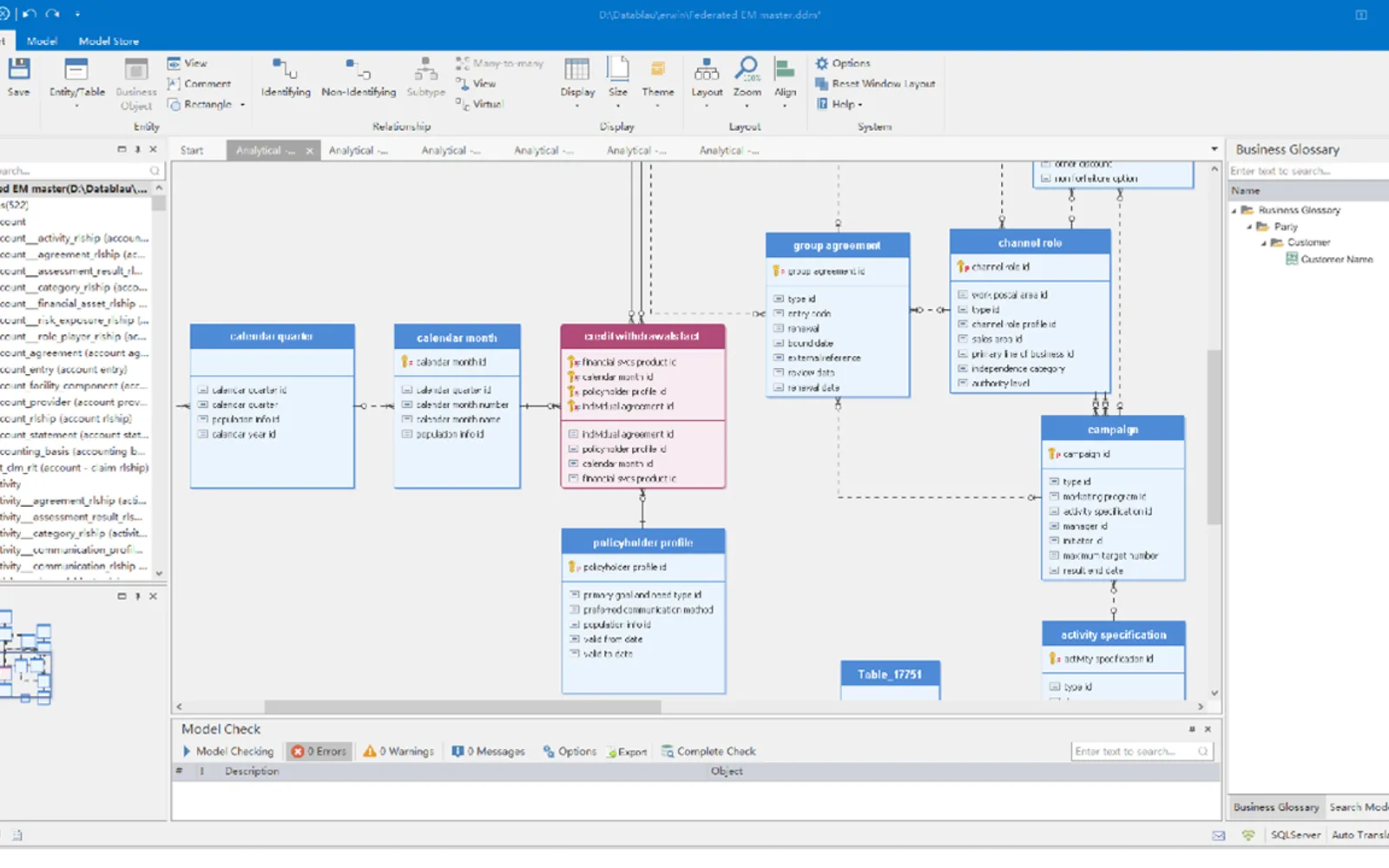Switch to the Model ribbon tab
1389x868 pixels.
click(42, 41)
